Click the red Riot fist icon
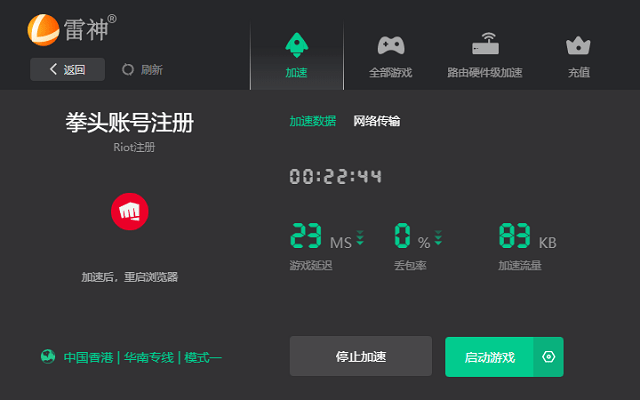This screenshot has height=400, width=640. [x=131, y=211]
